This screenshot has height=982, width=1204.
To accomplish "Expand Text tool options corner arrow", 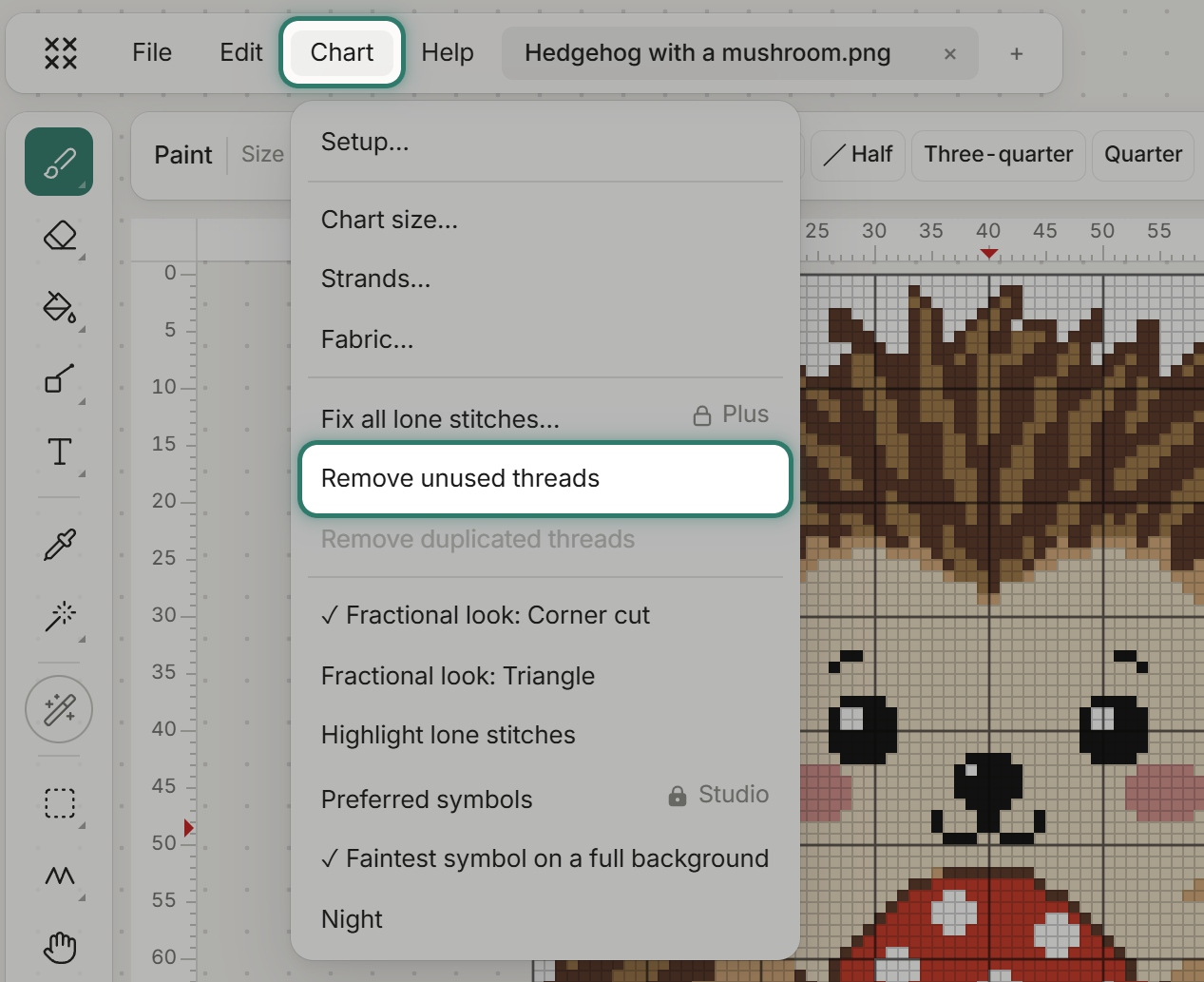I will 82,473.
